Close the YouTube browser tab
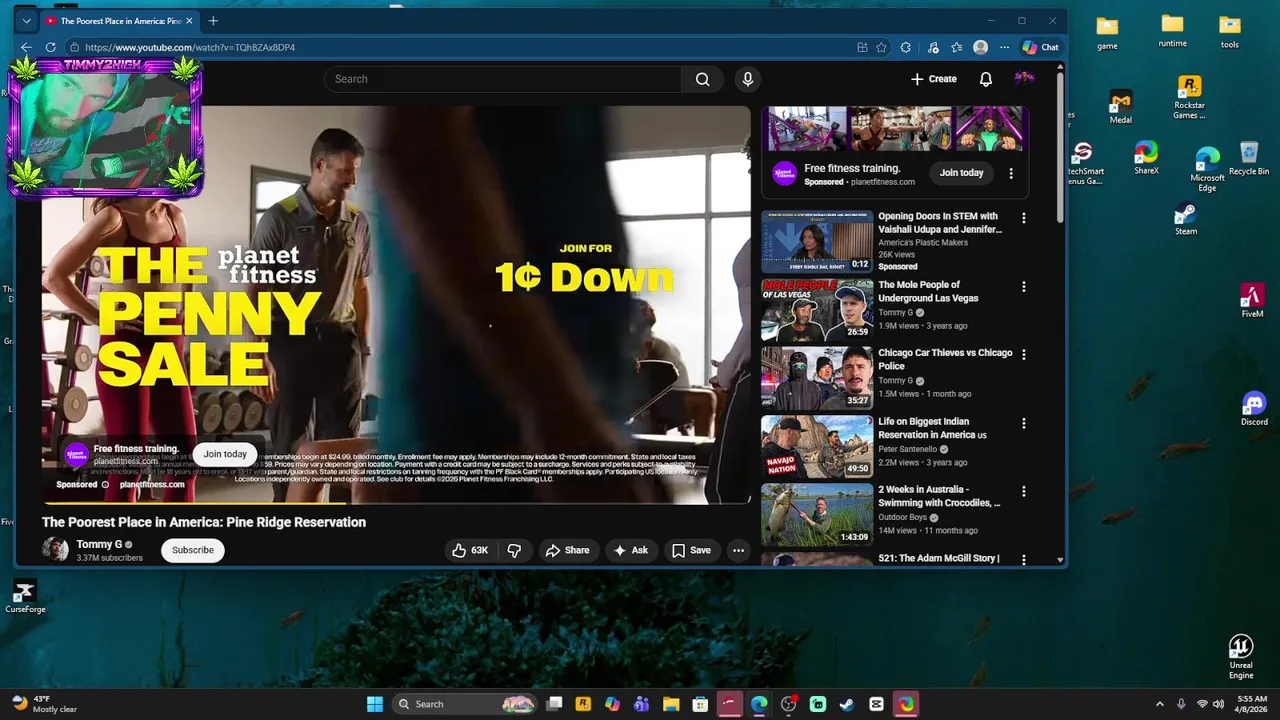1280x720 pixels. [x=189, y=21]
